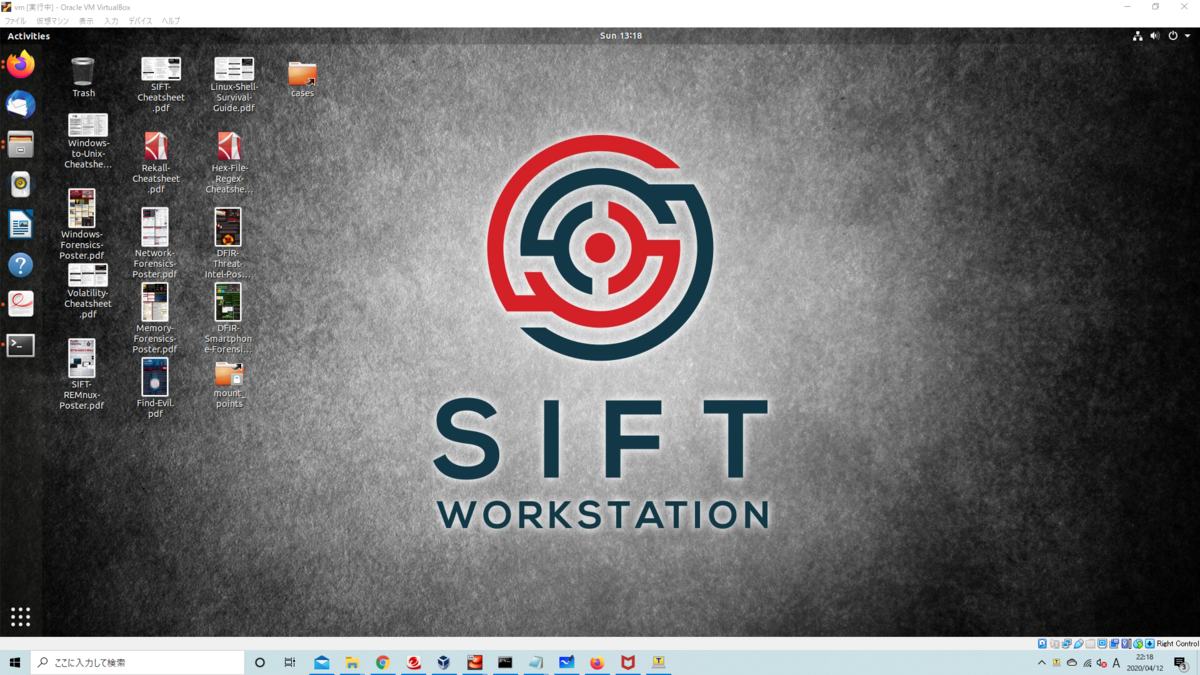Open Windows File Explorer in taskbar
The image size is (1200, 675).
click(x=352, y=662)
